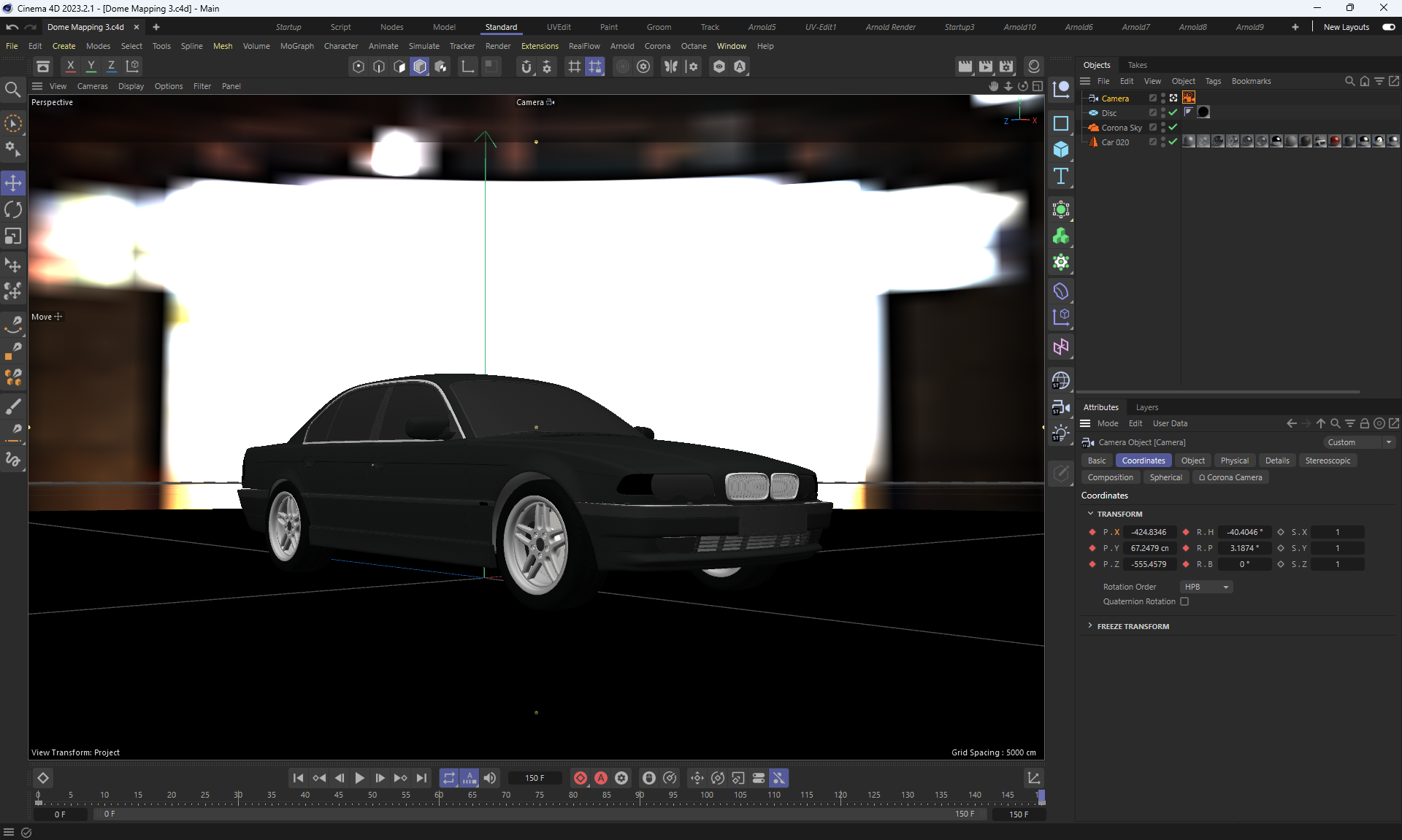
Task: Toggle the New Layouts switch
Action: [1388, 27]
